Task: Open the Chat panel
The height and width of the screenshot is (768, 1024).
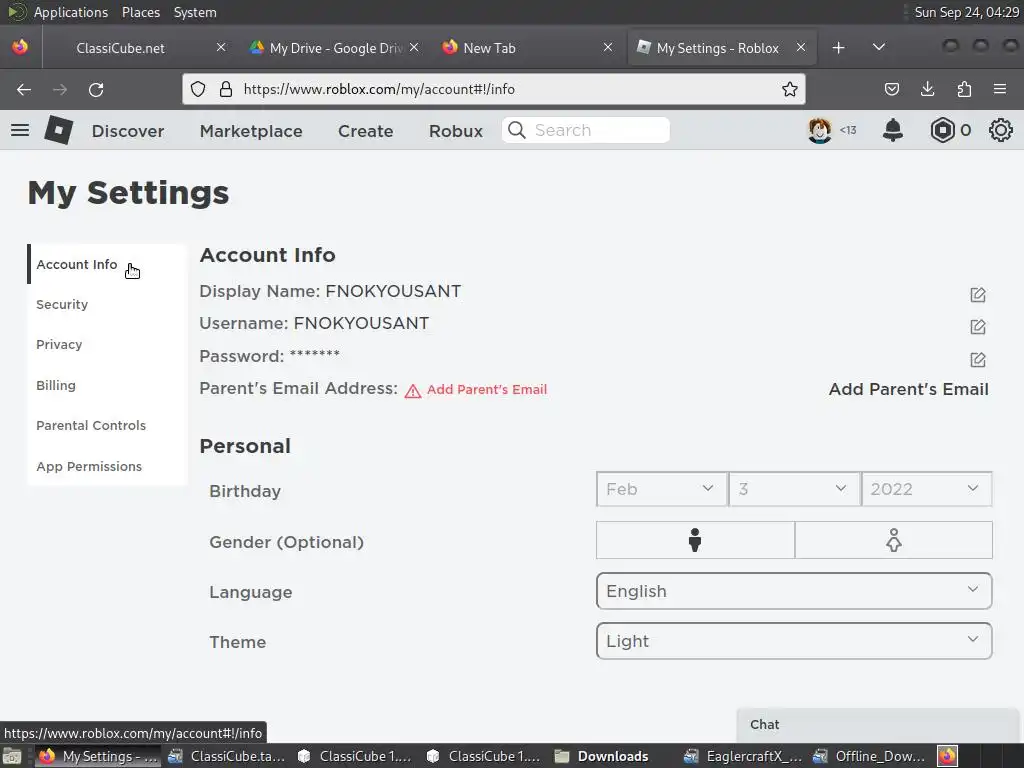Action: [x=877, y=725]
